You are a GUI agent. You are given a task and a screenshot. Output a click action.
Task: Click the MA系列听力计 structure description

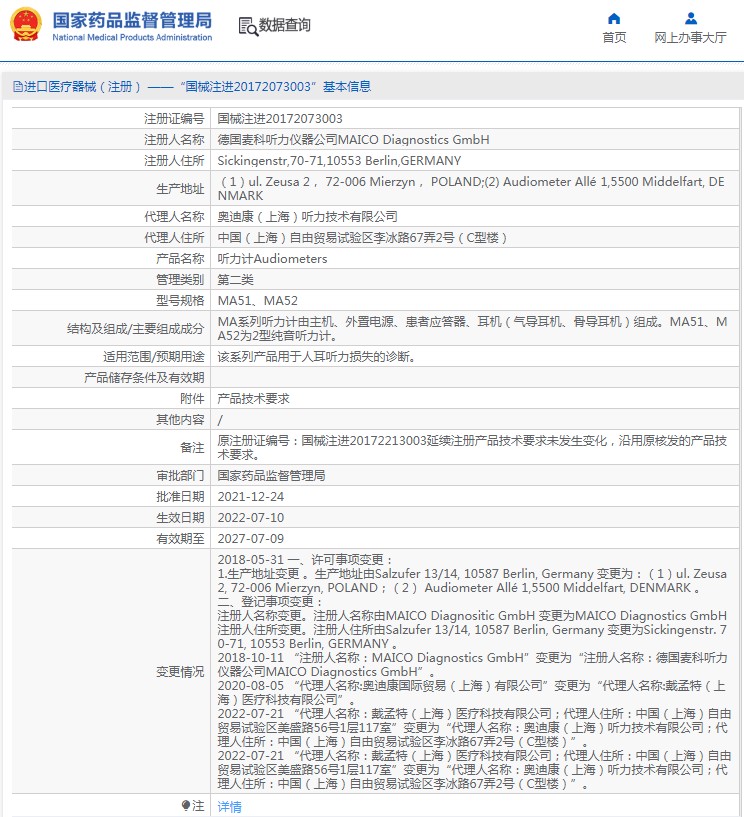coord(472,329)
